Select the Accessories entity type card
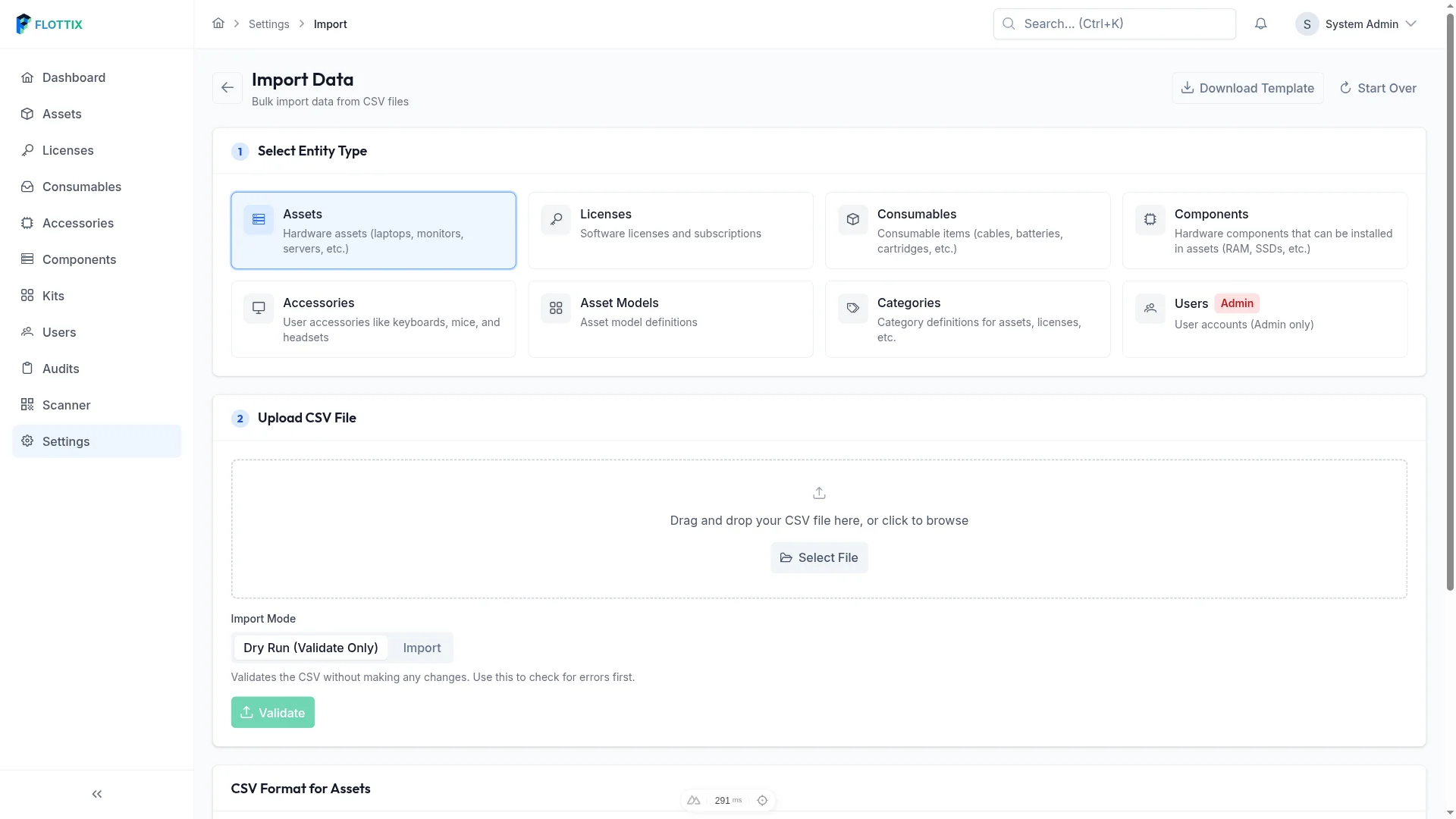Image resolution: width=1456 pixels, height=819 pixels. pos(373,319)
